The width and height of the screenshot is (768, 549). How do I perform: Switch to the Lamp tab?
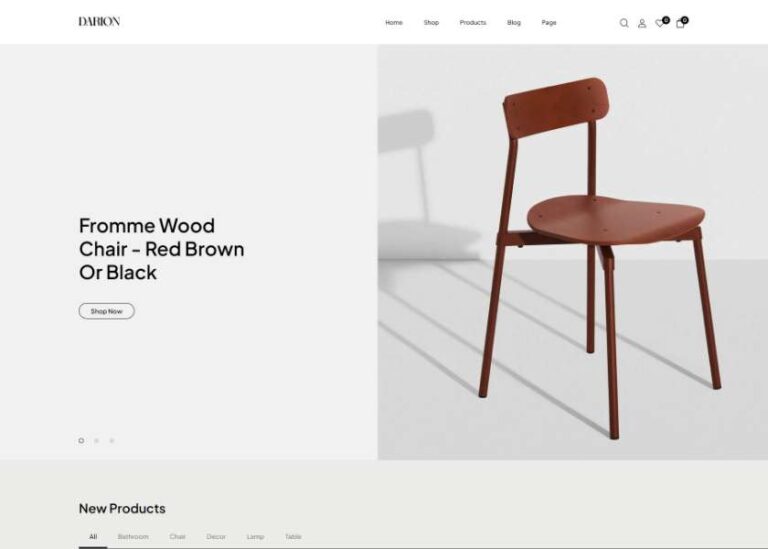coord(255,537)
